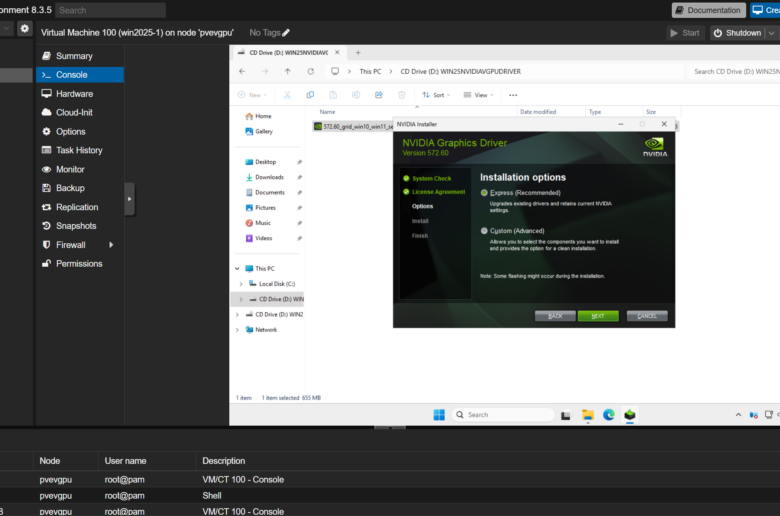Click the Paste icon in Explorer toolbar
The width and height of the screenshot is (780, 516).
(x=333, y=95)
